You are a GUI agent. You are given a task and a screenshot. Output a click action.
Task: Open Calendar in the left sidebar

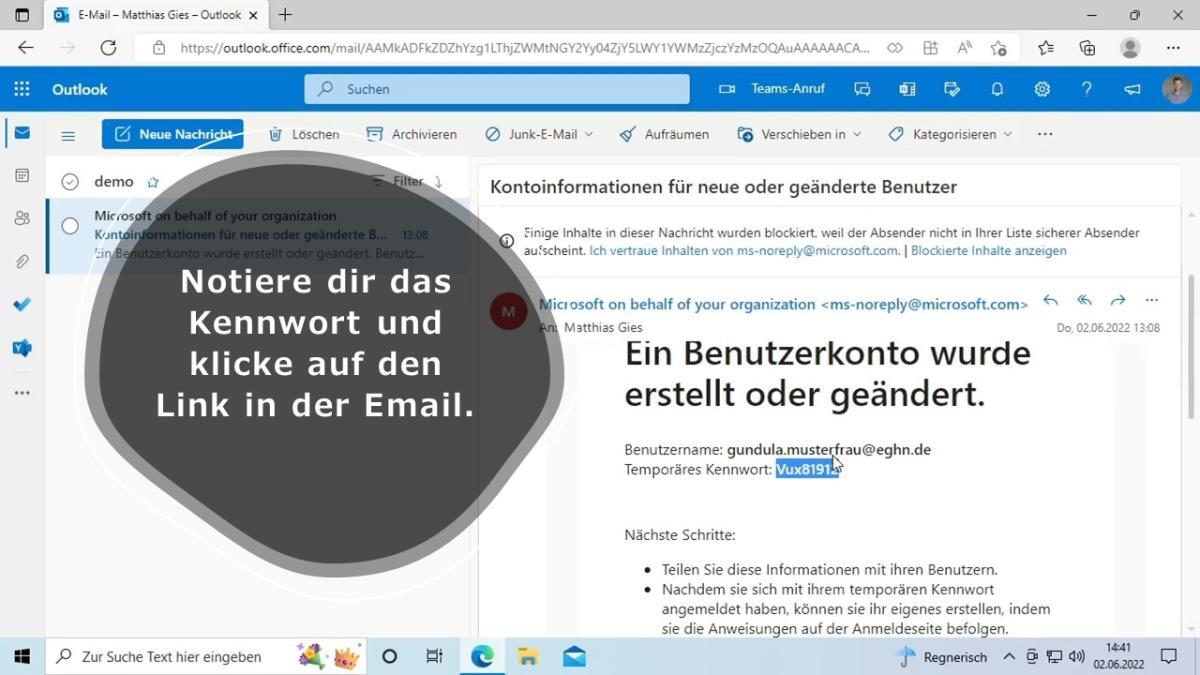22,175
